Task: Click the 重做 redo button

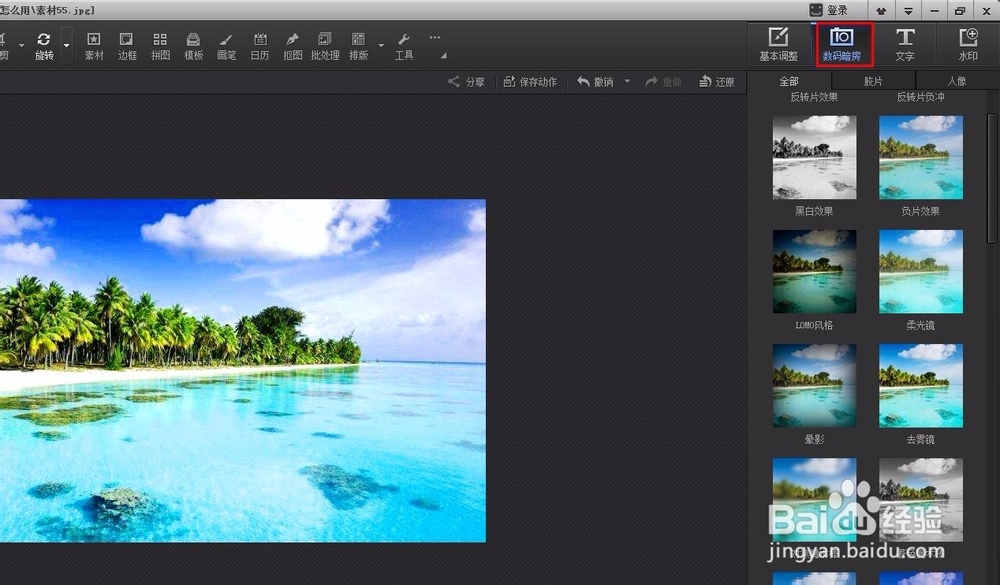Action: [x=663, y=82]
